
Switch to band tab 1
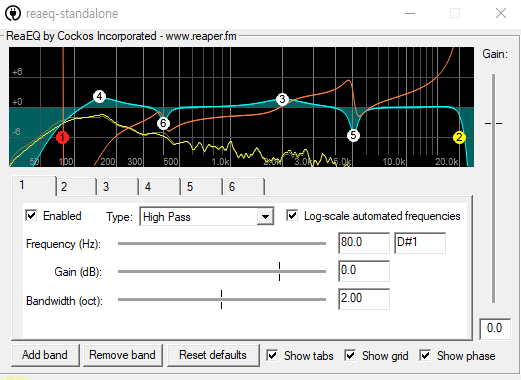pyautogui.click(x=34, y=185)
